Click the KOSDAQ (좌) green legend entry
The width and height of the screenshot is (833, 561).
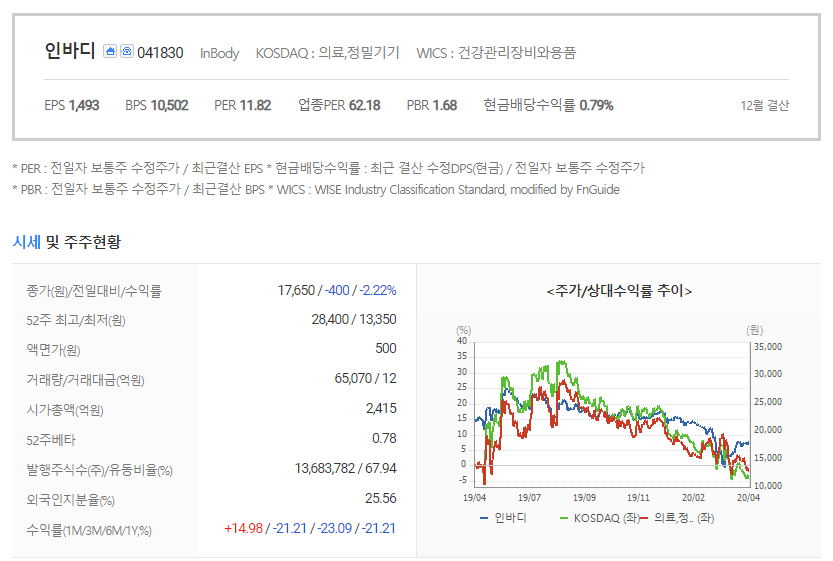pos(600,518)
